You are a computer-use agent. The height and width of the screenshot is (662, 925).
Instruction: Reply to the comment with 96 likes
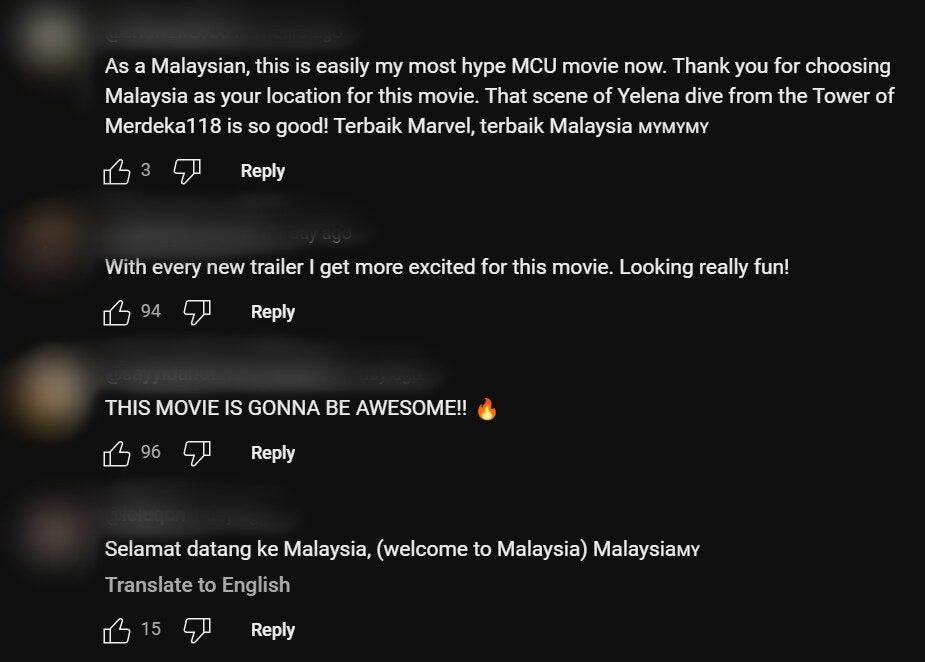click(273, 453)
